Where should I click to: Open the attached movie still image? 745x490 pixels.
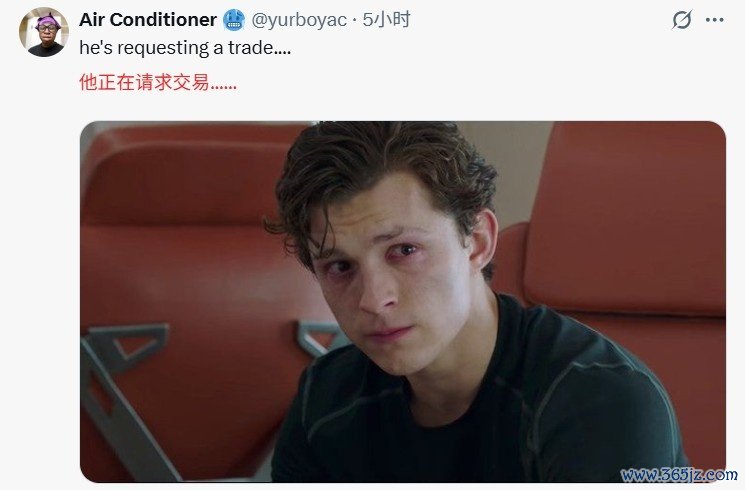402,302
